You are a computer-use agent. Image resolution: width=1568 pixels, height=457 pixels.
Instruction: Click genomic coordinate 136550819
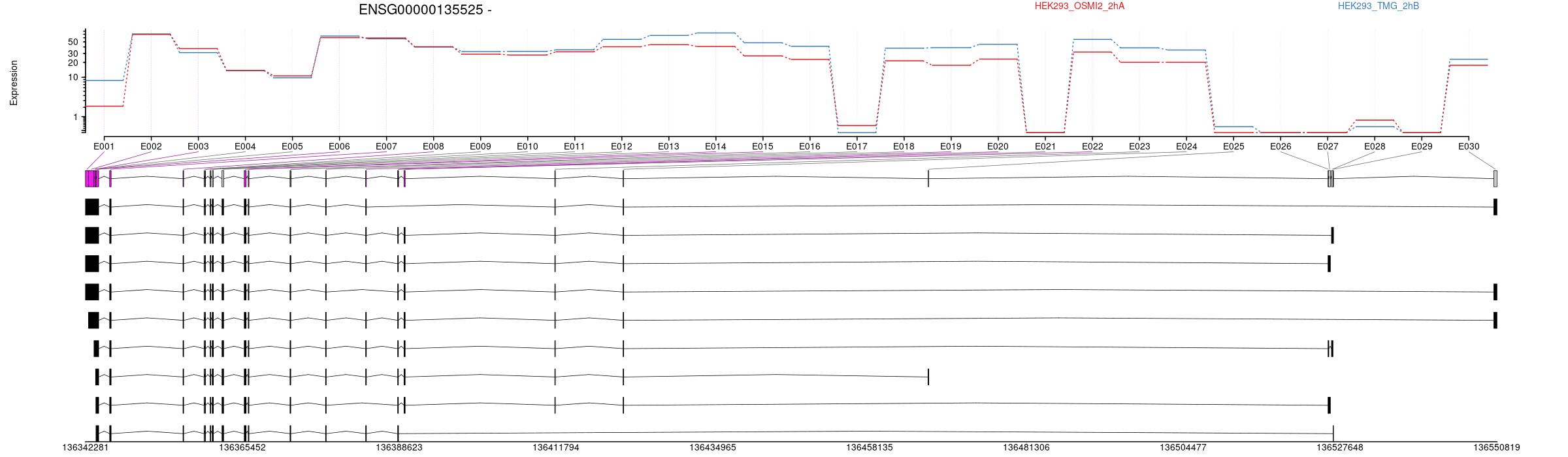pyautogui.click(x=1497, y=448)
